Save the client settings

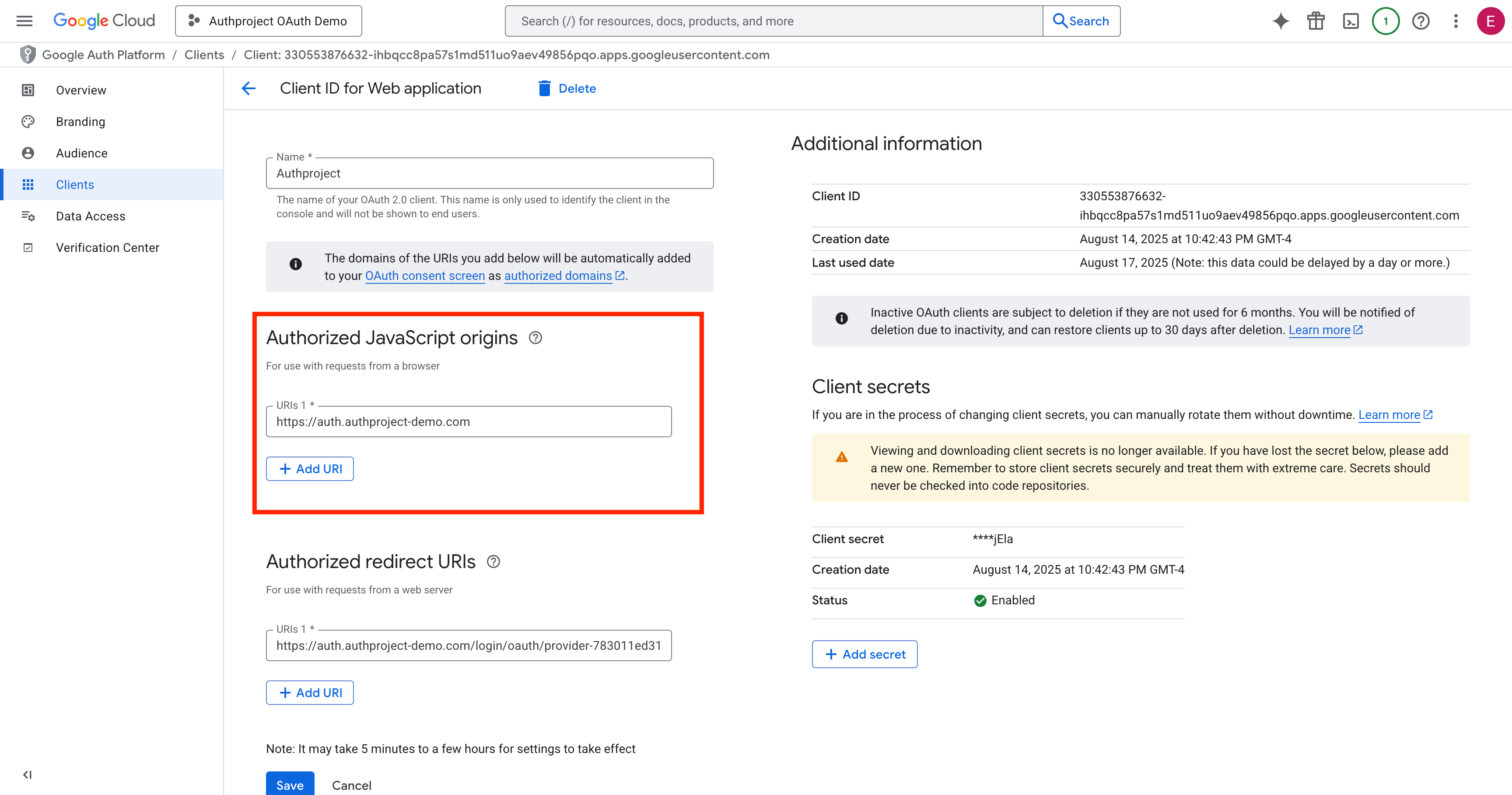290,785
